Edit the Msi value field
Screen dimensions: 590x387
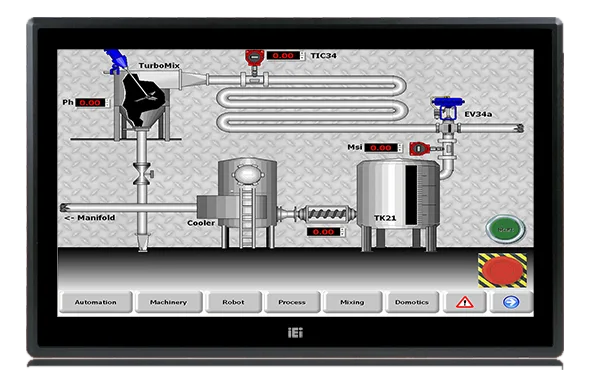point(381,148)
